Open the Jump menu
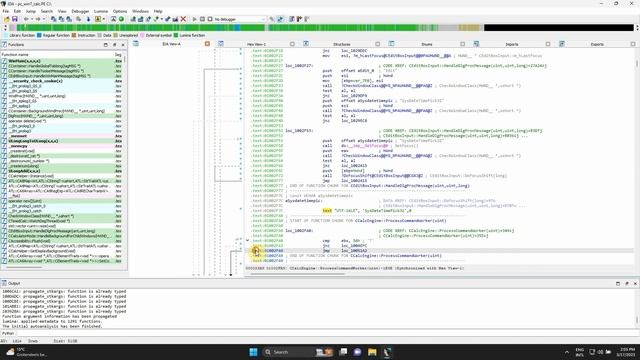This screenshot has height=360, width=640. pyautogui.click(x=31, y=11)
